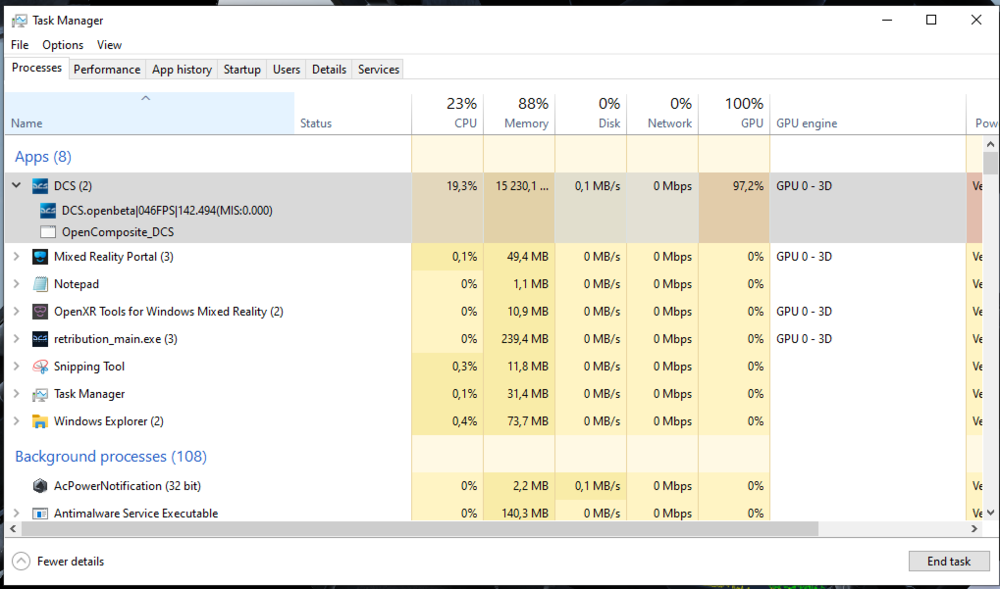The image size is (1000, 589).
Task: Click the Mixed Reality Portal icon
Action: (40, 257)
